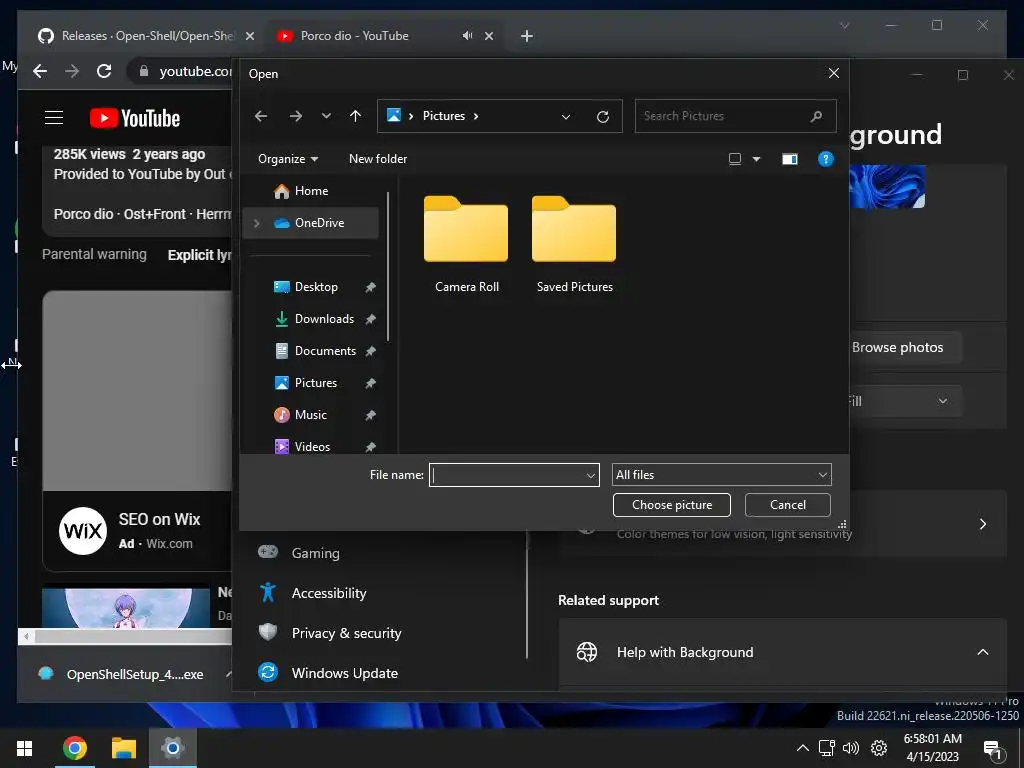Click Browse photos in Settings
This screenshot has width=1024, height=768.
click(x=905, y=347)
